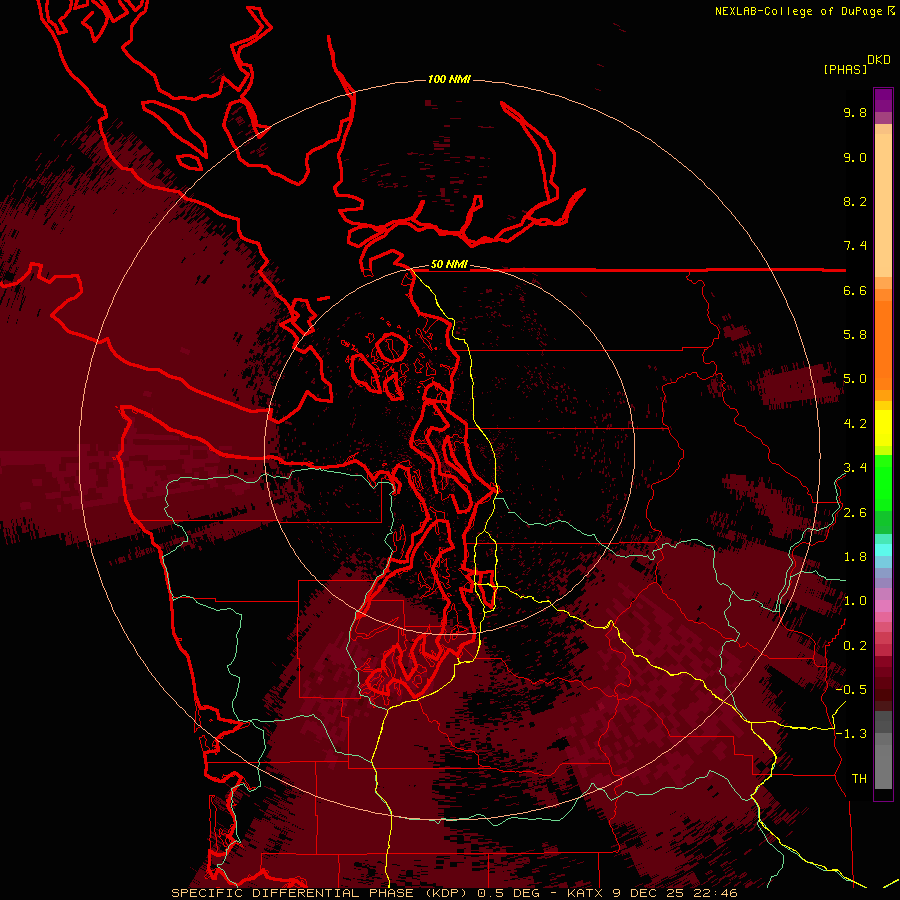Screen dimensions: 900x900
Task: Pick the 4.2 scale label
Action: pos(855,424)
